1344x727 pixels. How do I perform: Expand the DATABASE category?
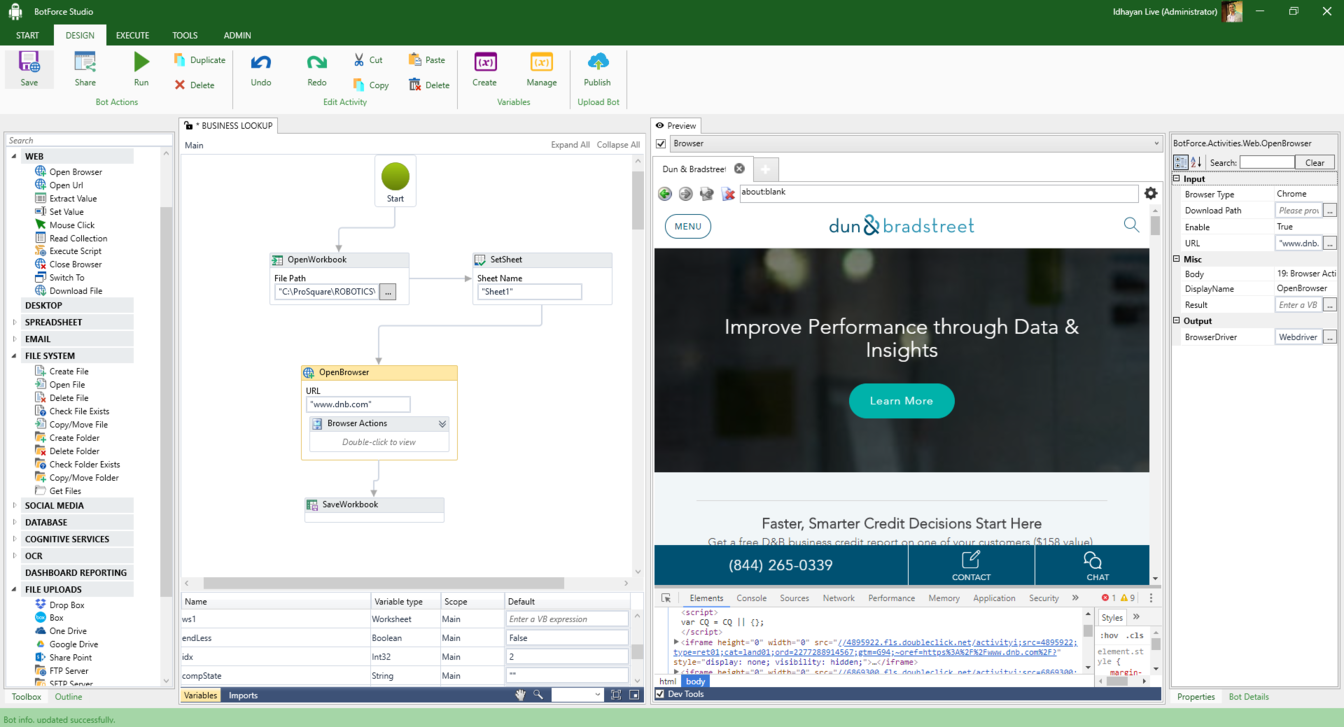(14, 522)
